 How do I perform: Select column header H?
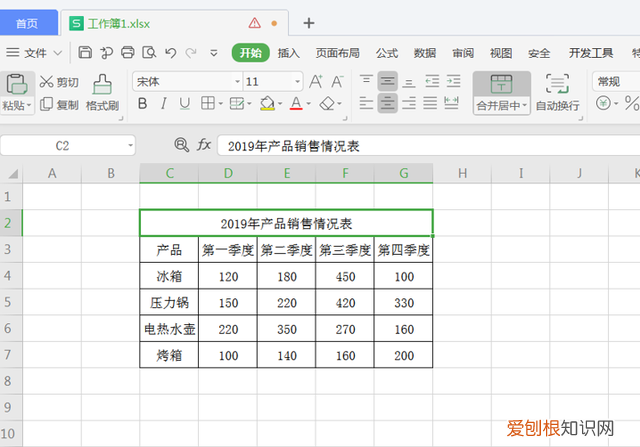pos(462,173)
